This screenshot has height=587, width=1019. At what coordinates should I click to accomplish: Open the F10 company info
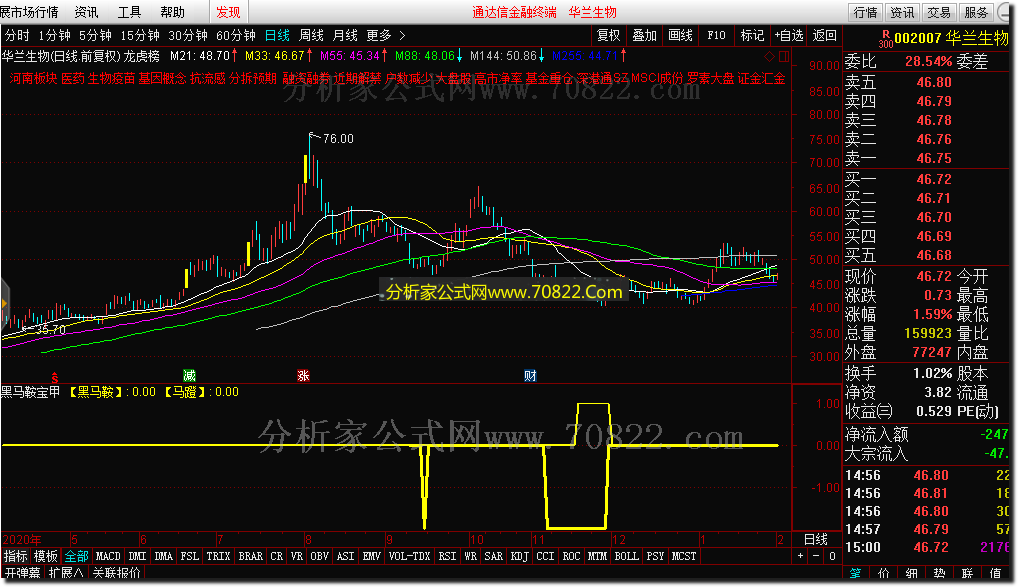tap(716, 35)
